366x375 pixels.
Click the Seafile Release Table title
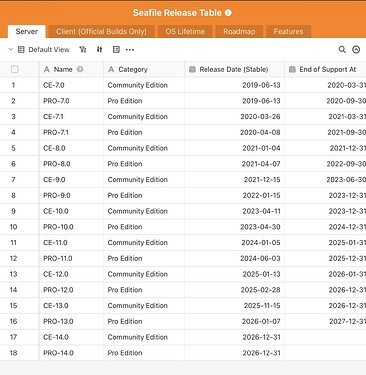[177, 13]
